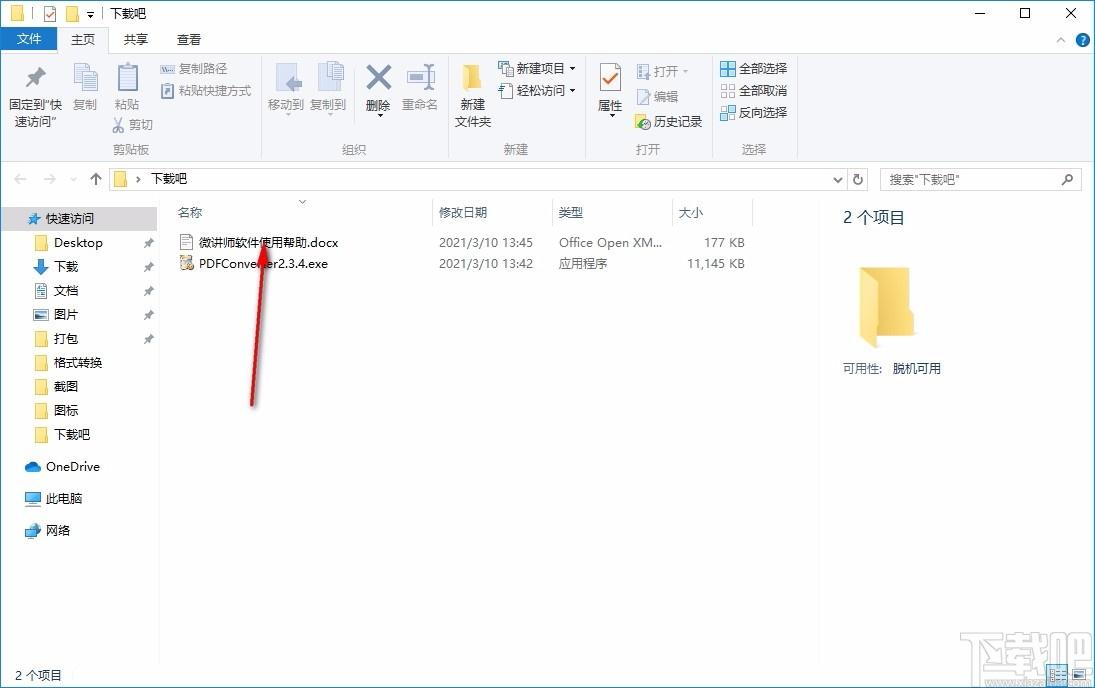The width and height of the screenshot is (1095, 688).
Task: Collapse the ribbon with the chevron
Action: 1061,40
